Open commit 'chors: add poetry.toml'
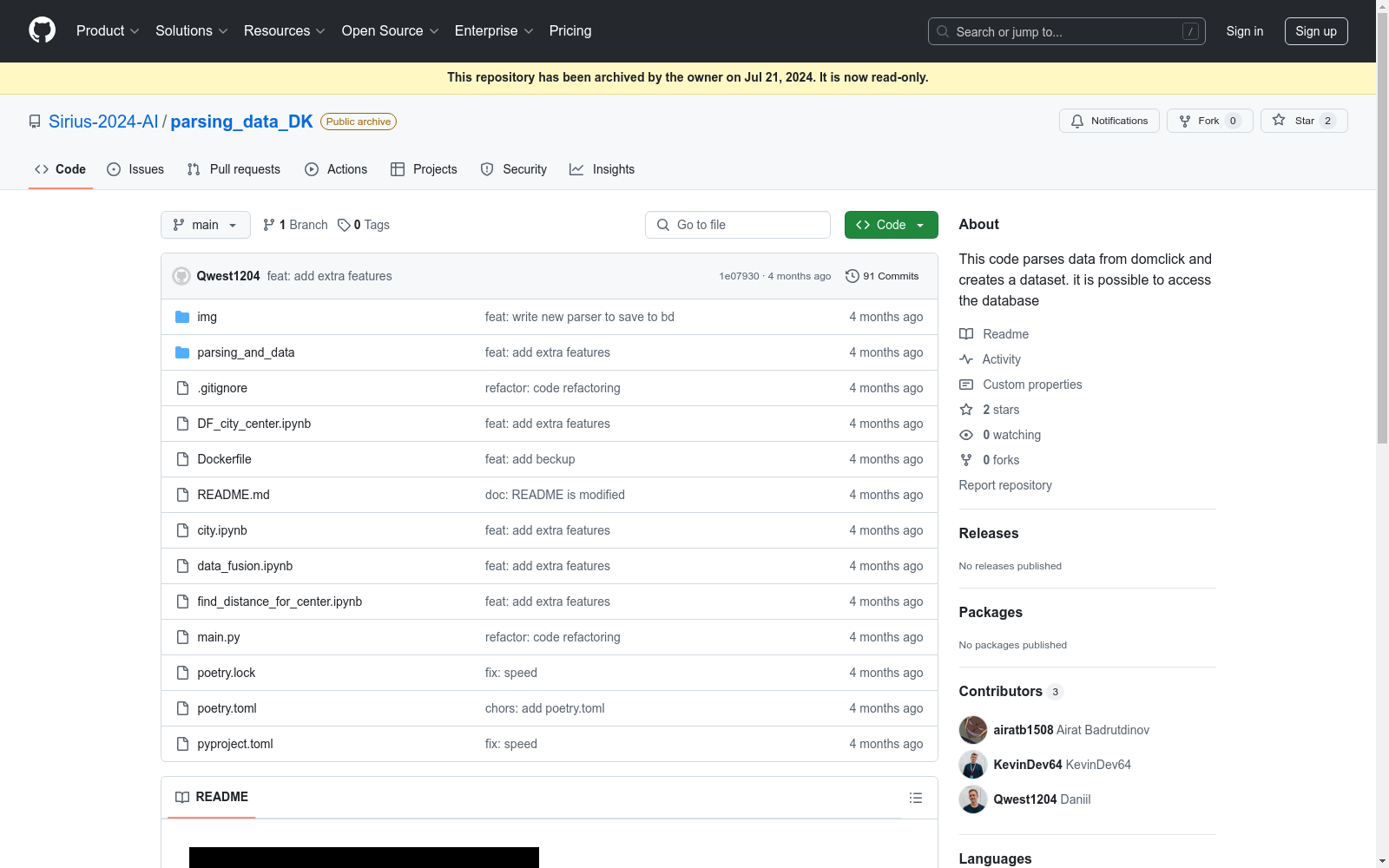The width and height of the screenshot is (1389, 868). point(545,708)
